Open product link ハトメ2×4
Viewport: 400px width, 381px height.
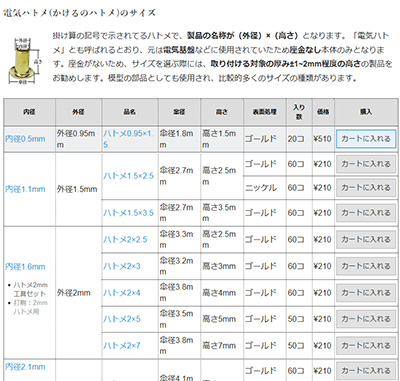click(x=122, y=293)
